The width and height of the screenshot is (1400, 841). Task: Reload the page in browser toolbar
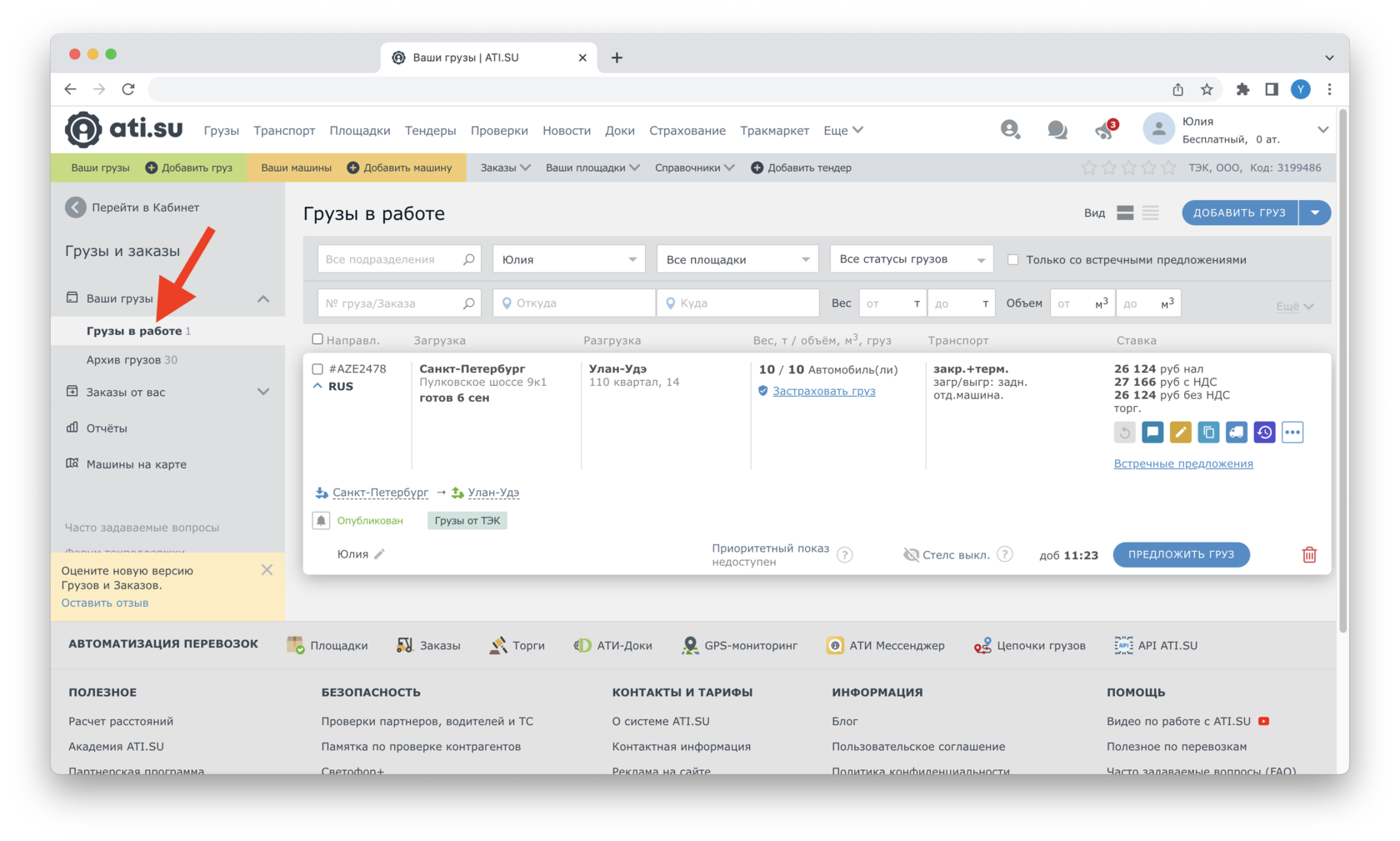(128, 89)
